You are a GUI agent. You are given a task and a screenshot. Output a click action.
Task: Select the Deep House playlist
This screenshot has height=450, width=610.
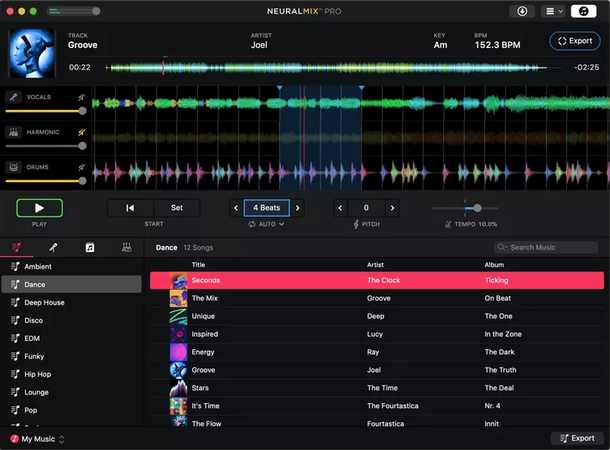(x=45, y=302)
